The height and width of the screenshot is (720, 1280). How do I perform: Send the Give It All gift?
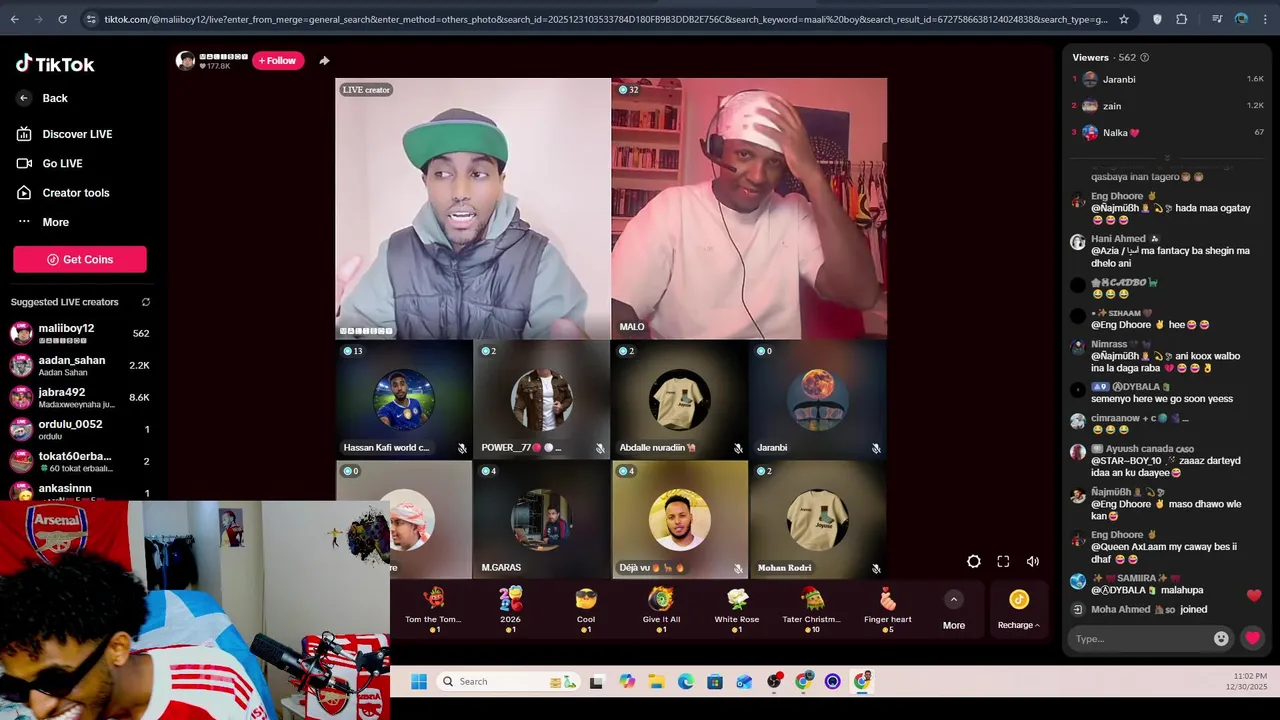pyautogui.click(x=661, y=609)
